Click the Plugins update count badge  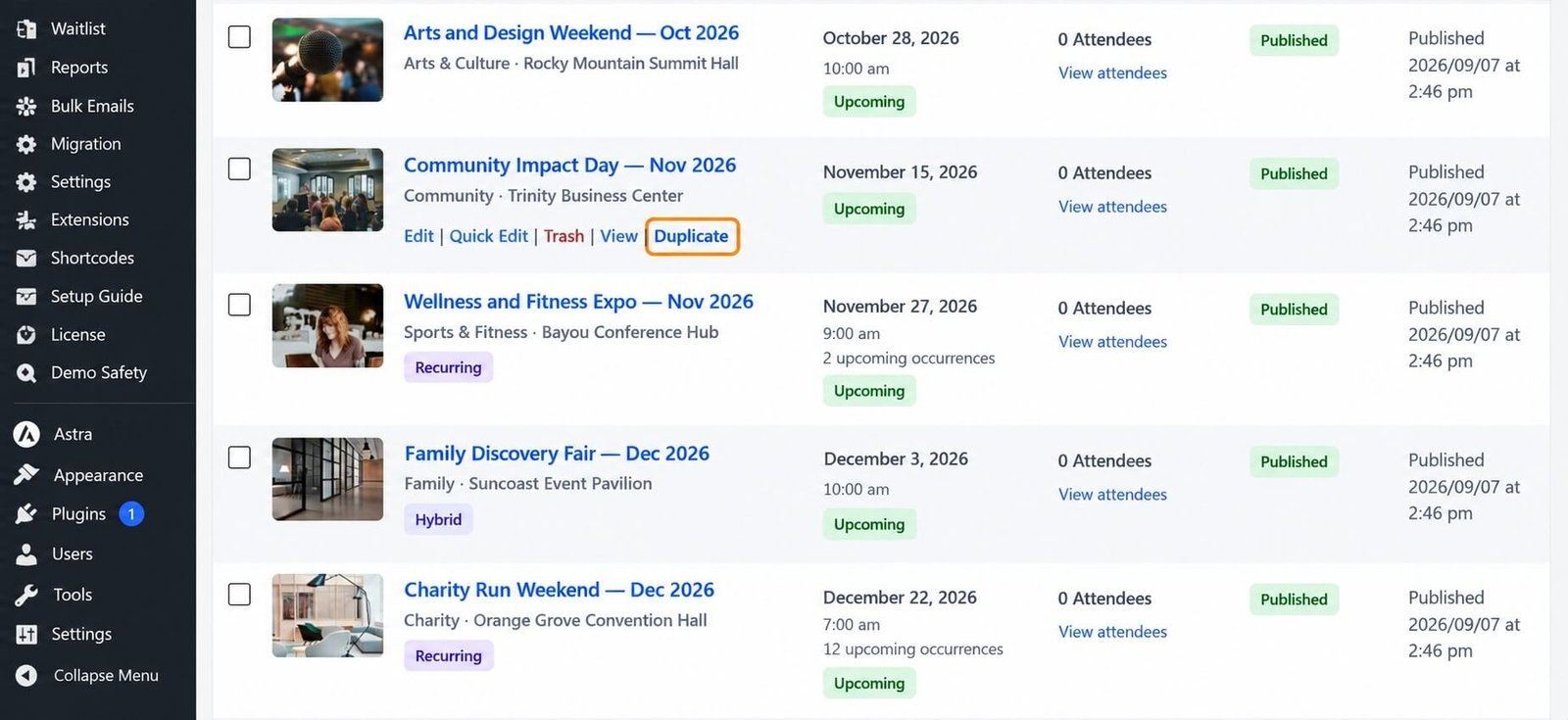(x=131, y=514)
